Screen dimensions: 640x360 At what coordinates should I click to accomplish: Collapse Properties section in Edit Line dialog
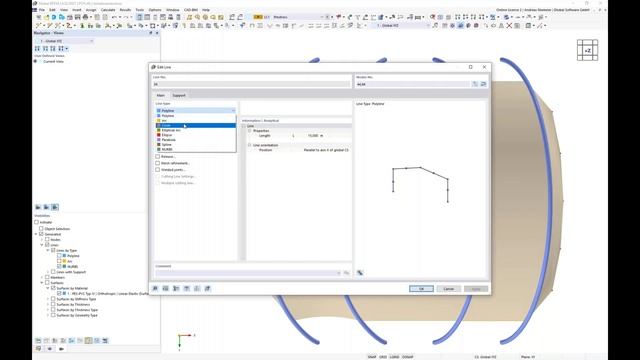[249, 131]
